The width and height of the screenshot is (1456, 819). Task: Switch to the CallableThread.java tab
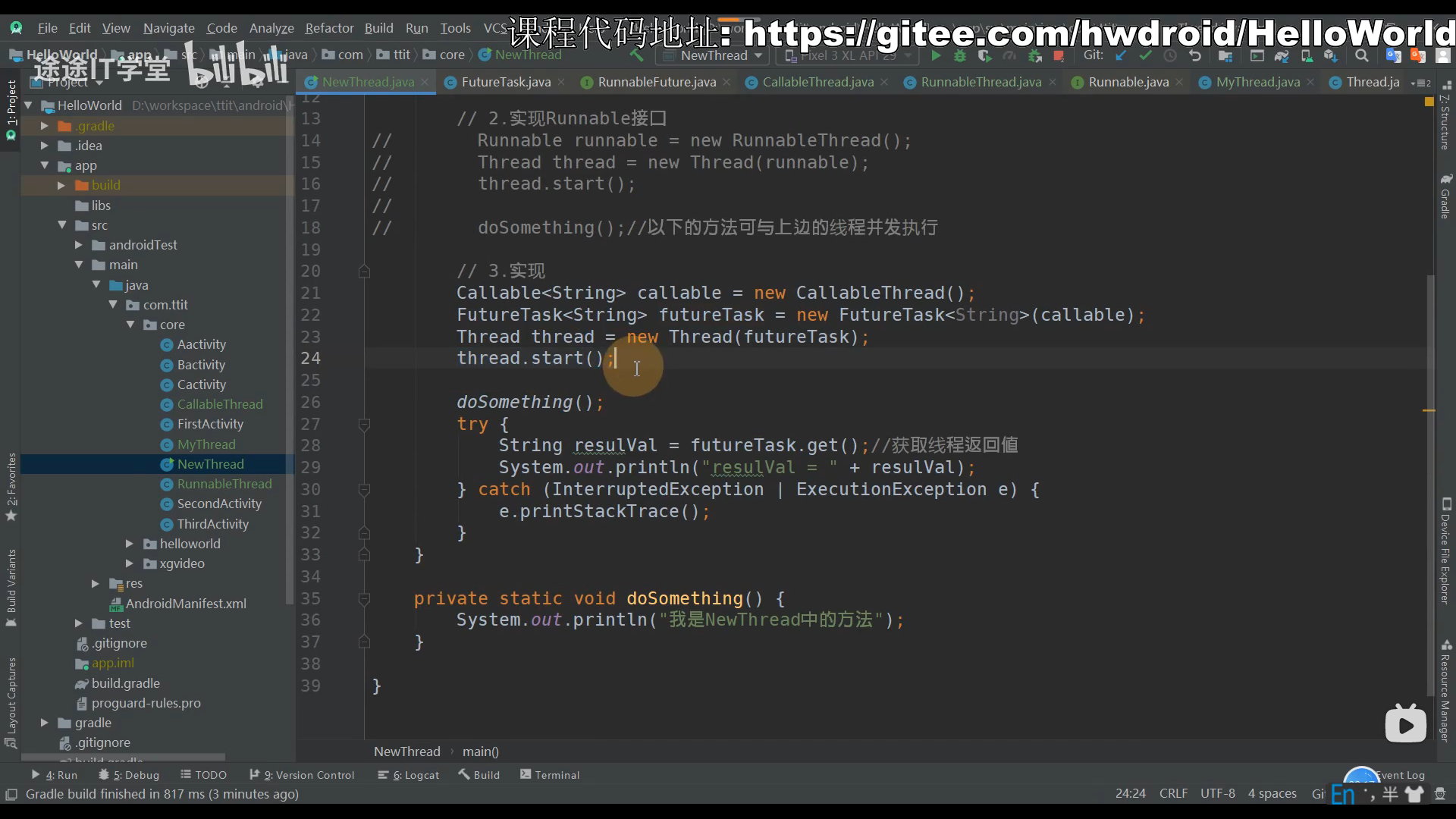817,82
